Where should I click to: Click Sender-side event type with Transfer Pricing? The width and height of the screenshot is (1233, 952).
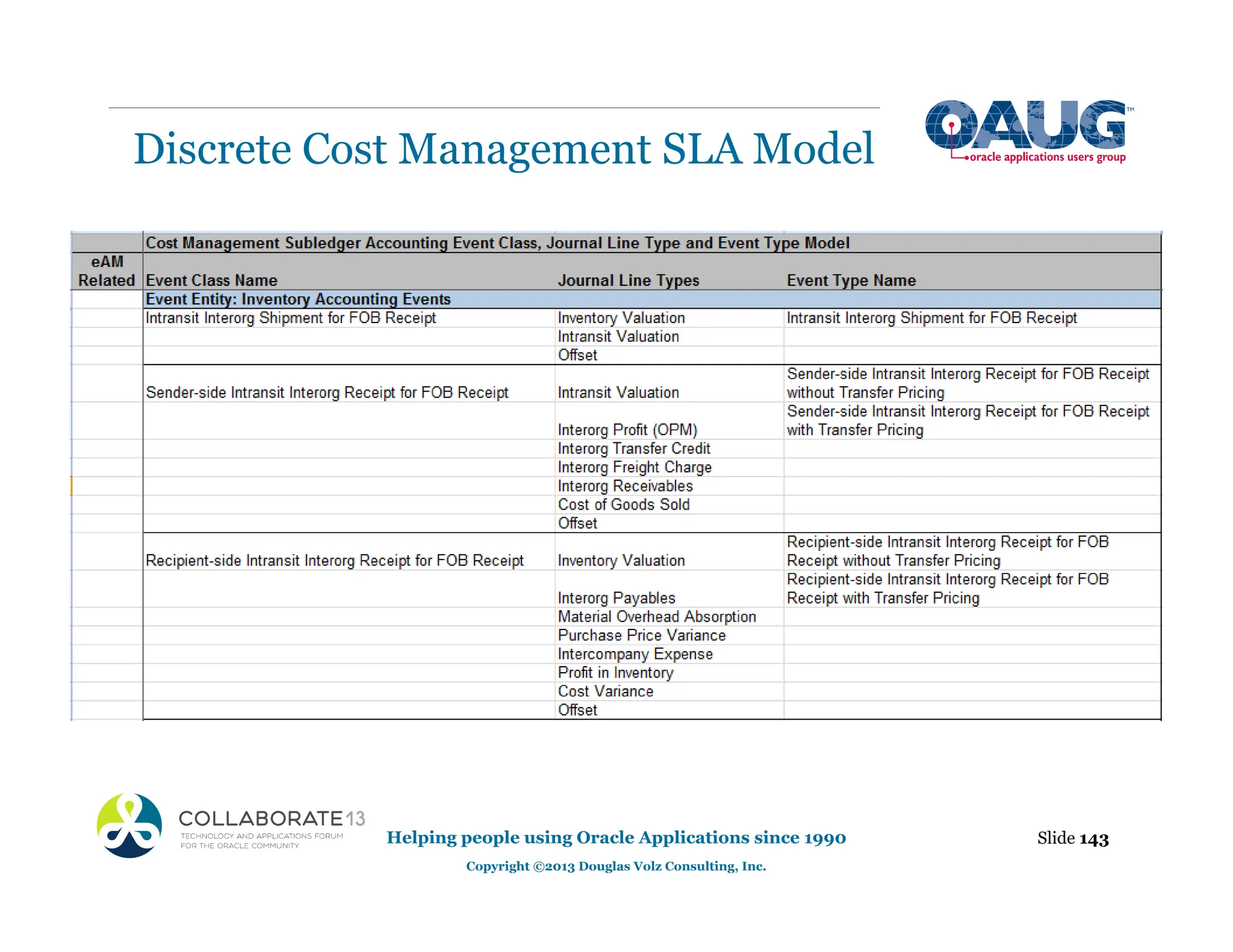point(968,421)
